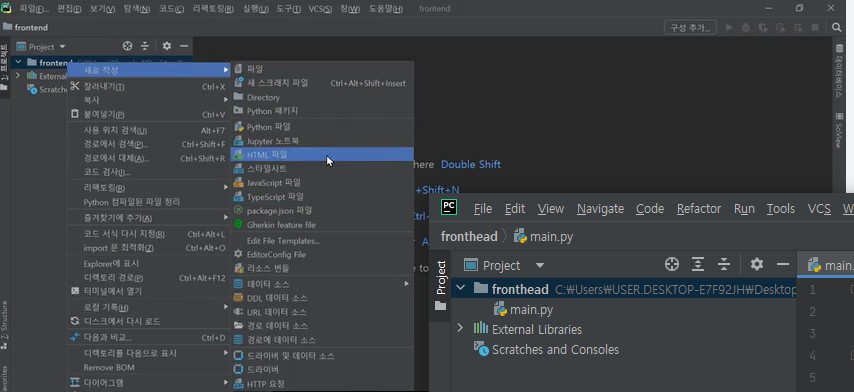Choose Explorer에 표시 from the context menu
The height and width of the screenshot is (392, 854).
[148, 264]
